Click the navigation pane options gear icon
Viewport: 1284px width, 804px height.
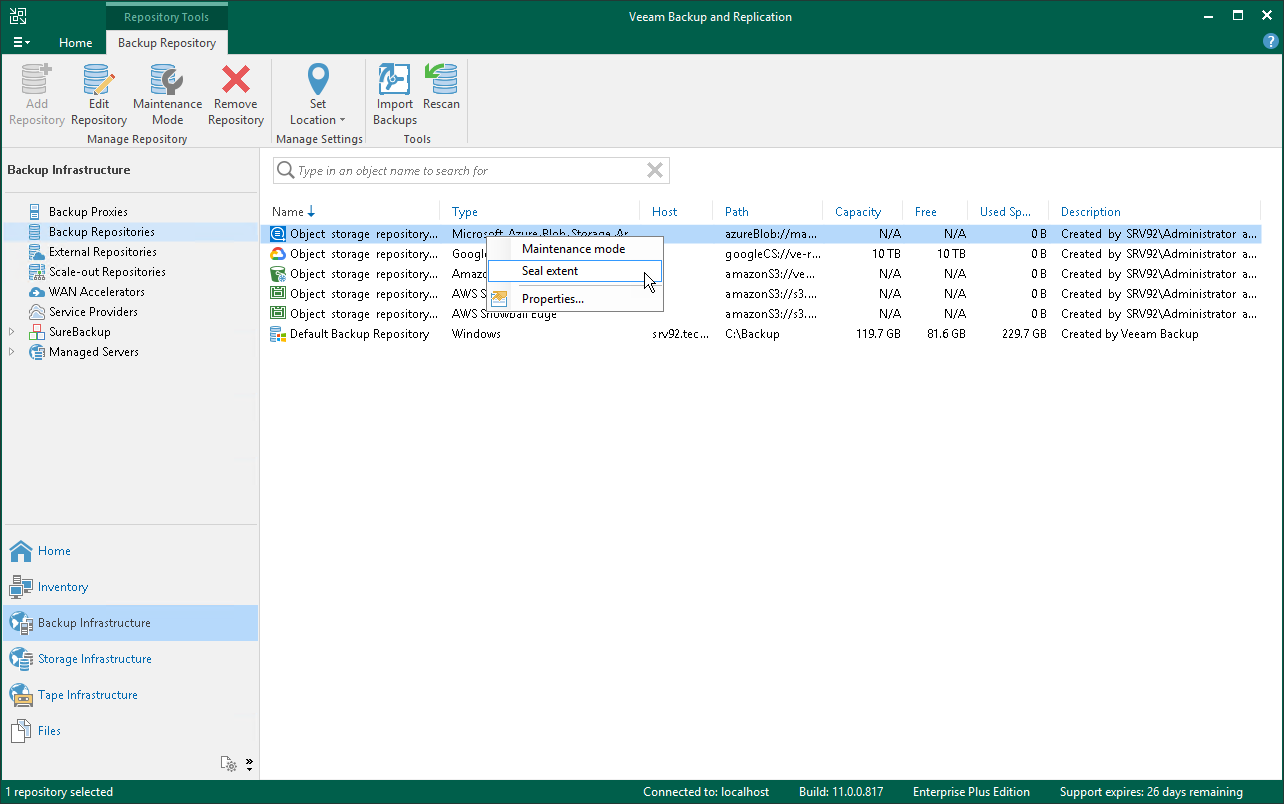point(230,764)
